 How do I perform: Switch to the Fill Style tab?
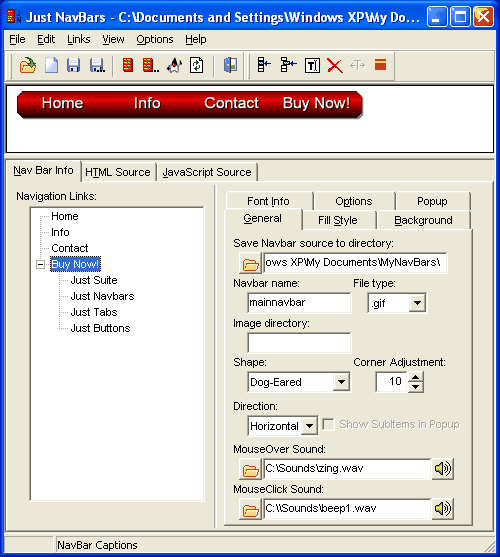[x=338, y=220]
